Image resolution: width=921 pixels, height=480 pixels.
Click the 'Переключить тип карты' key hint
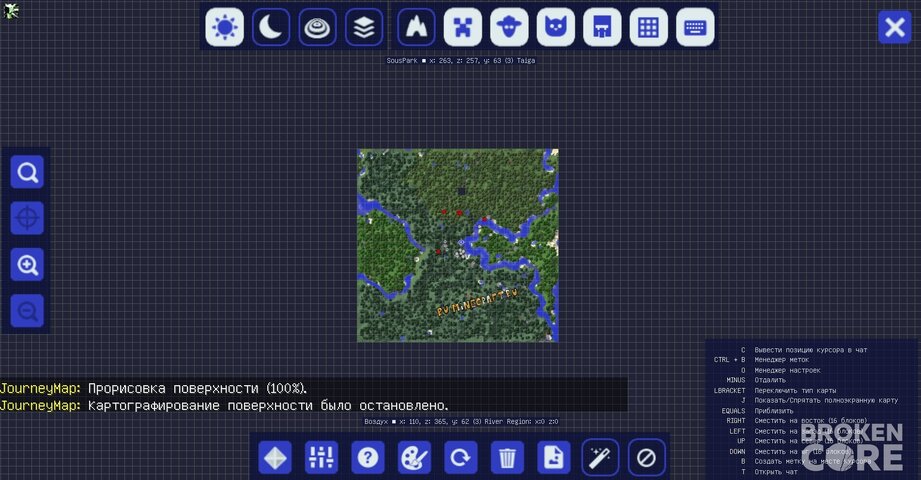795,390
